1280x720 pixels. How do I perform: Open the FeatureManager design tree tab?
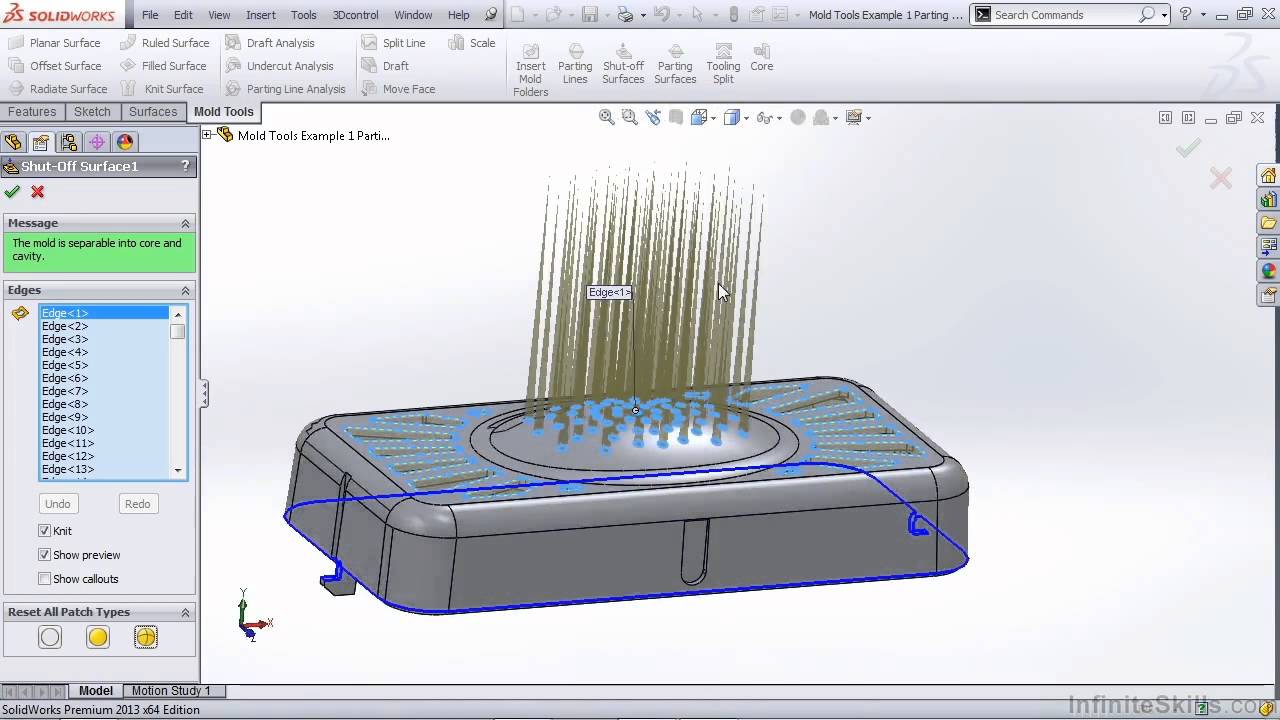click(13, 142)
